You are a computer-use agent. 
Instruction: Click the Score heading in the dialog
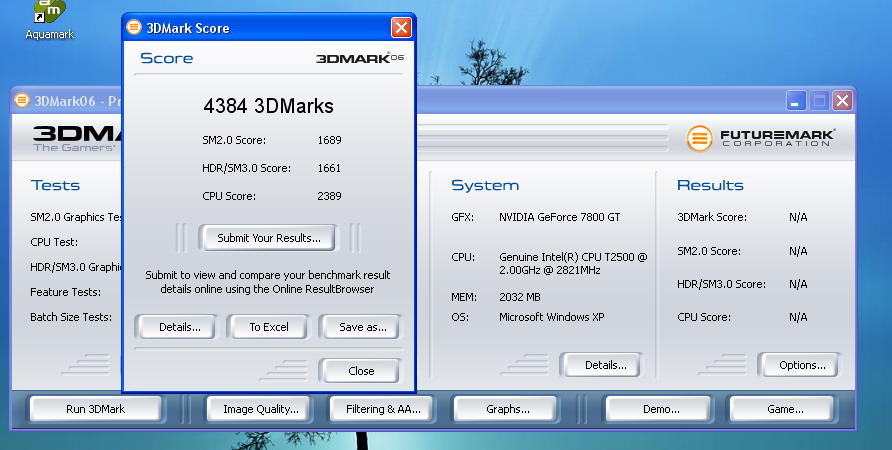(x=166, y=58)
